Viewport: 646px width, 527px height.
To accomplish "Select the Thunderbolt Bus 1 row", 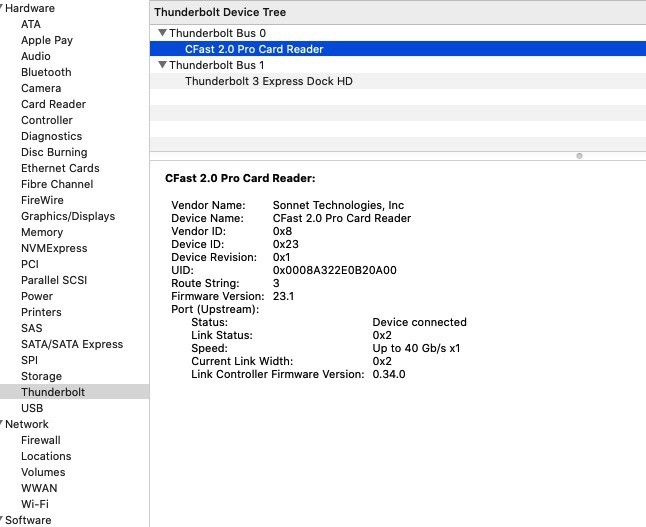I will [398, 65].
